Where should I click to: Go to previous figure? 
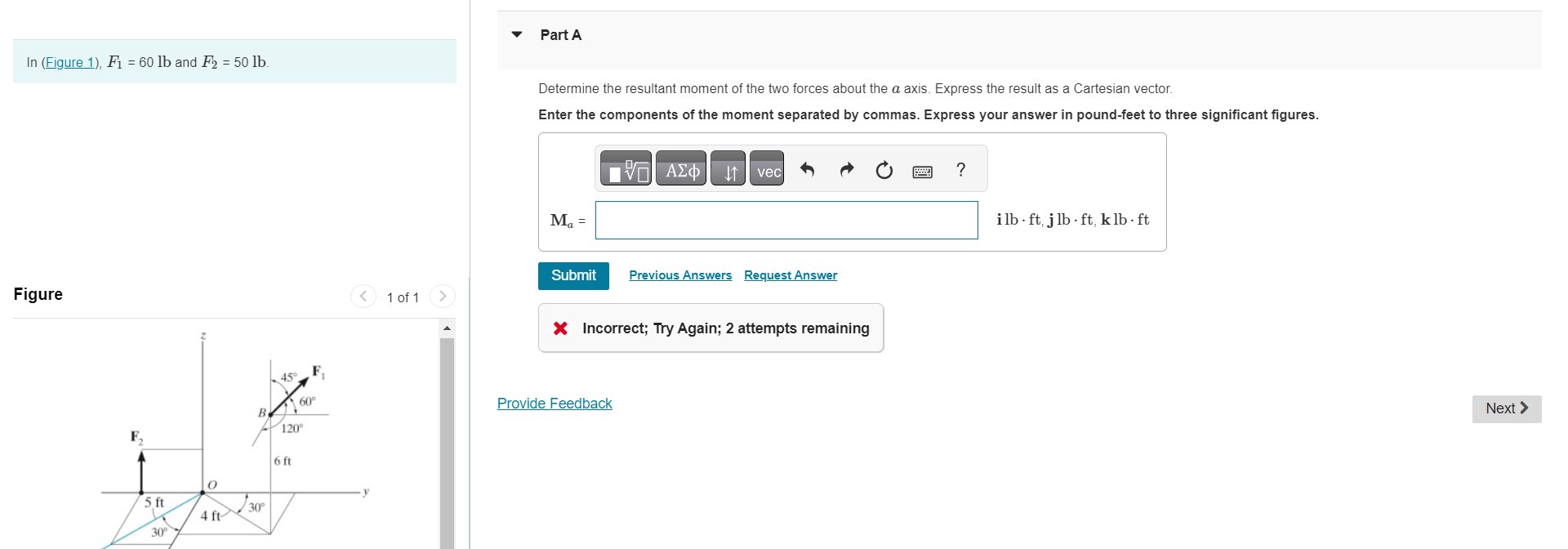coord(363,297)
